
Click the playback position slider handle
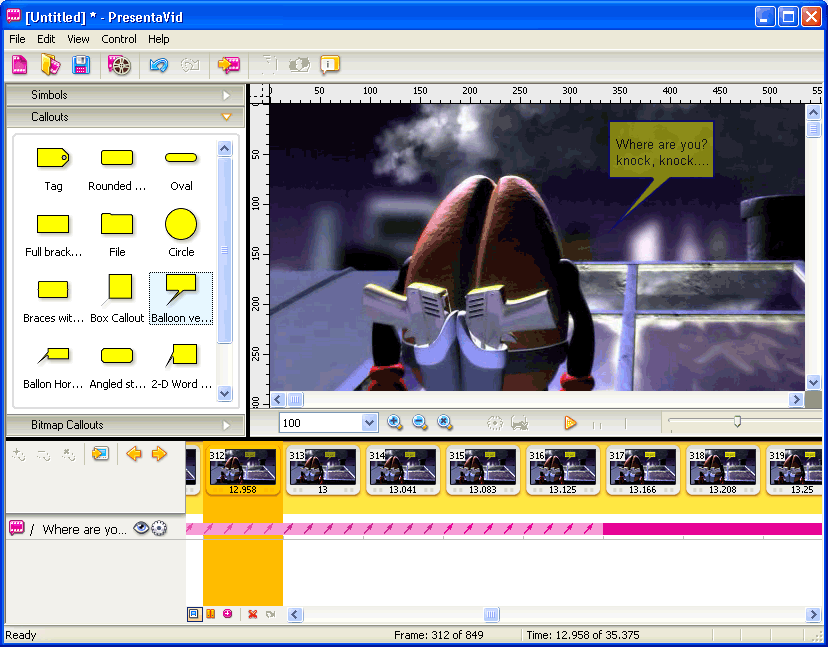(737, 421)
